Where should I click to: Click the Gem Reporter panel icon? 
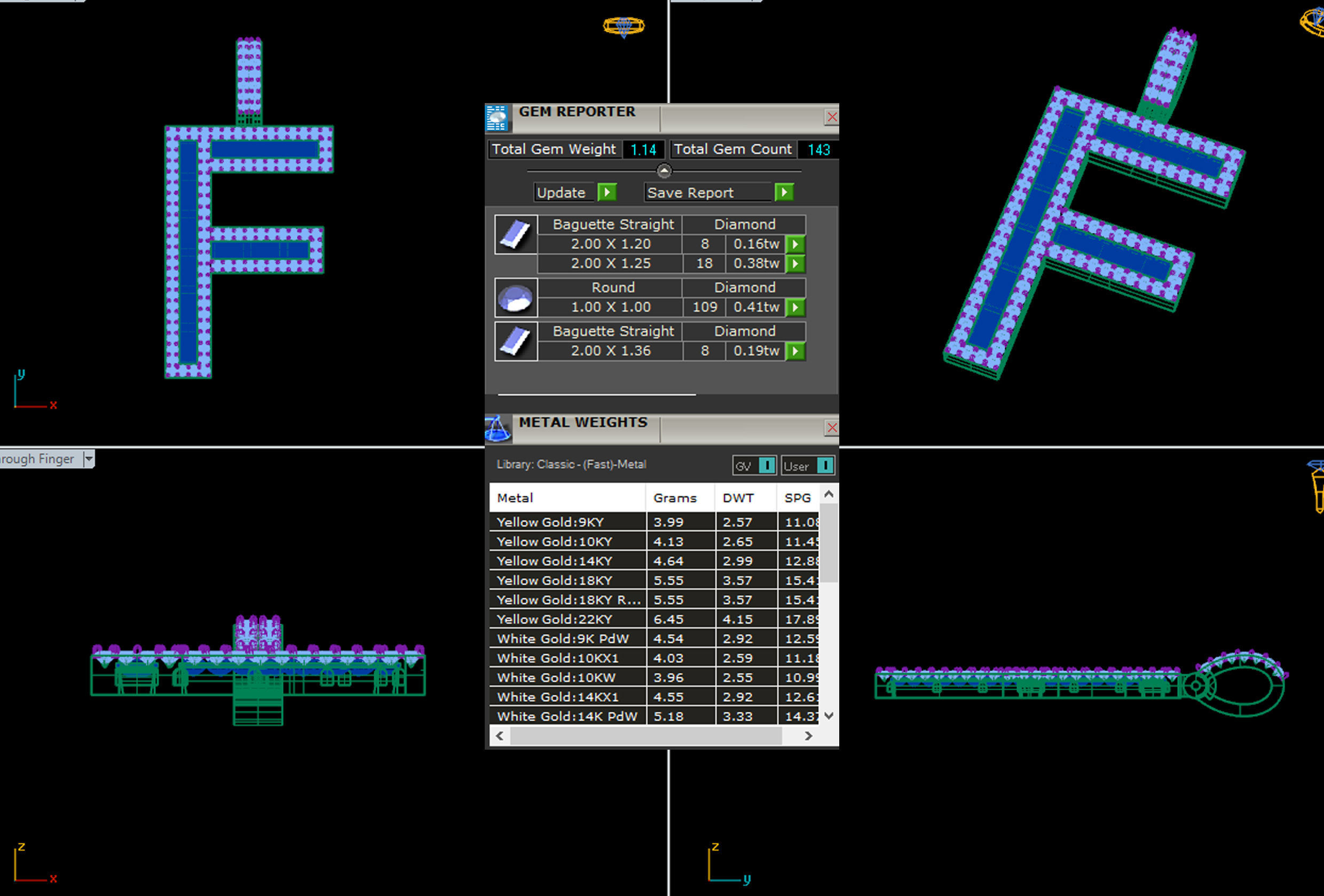coord(497,118)
